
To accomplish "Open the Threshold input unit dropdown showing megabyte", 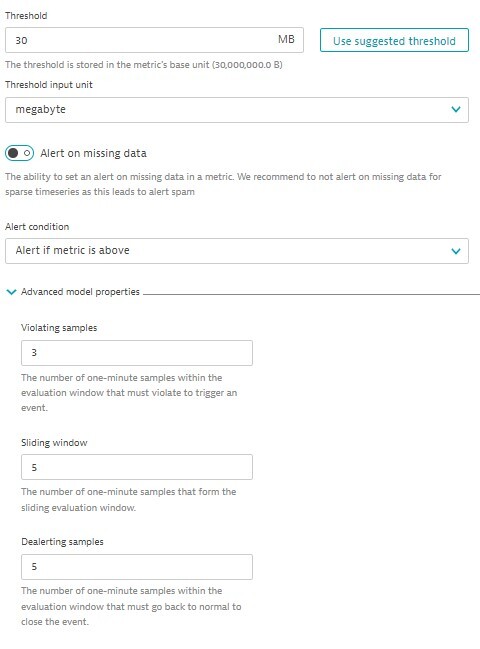I will [237, 110].
